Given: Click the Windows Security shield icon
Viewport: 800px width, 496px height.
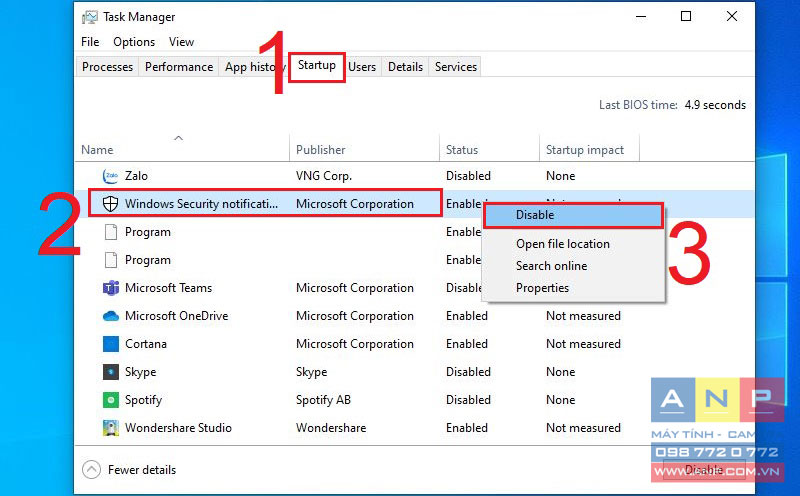Looking at the screenshot, I should coord(110,204).
